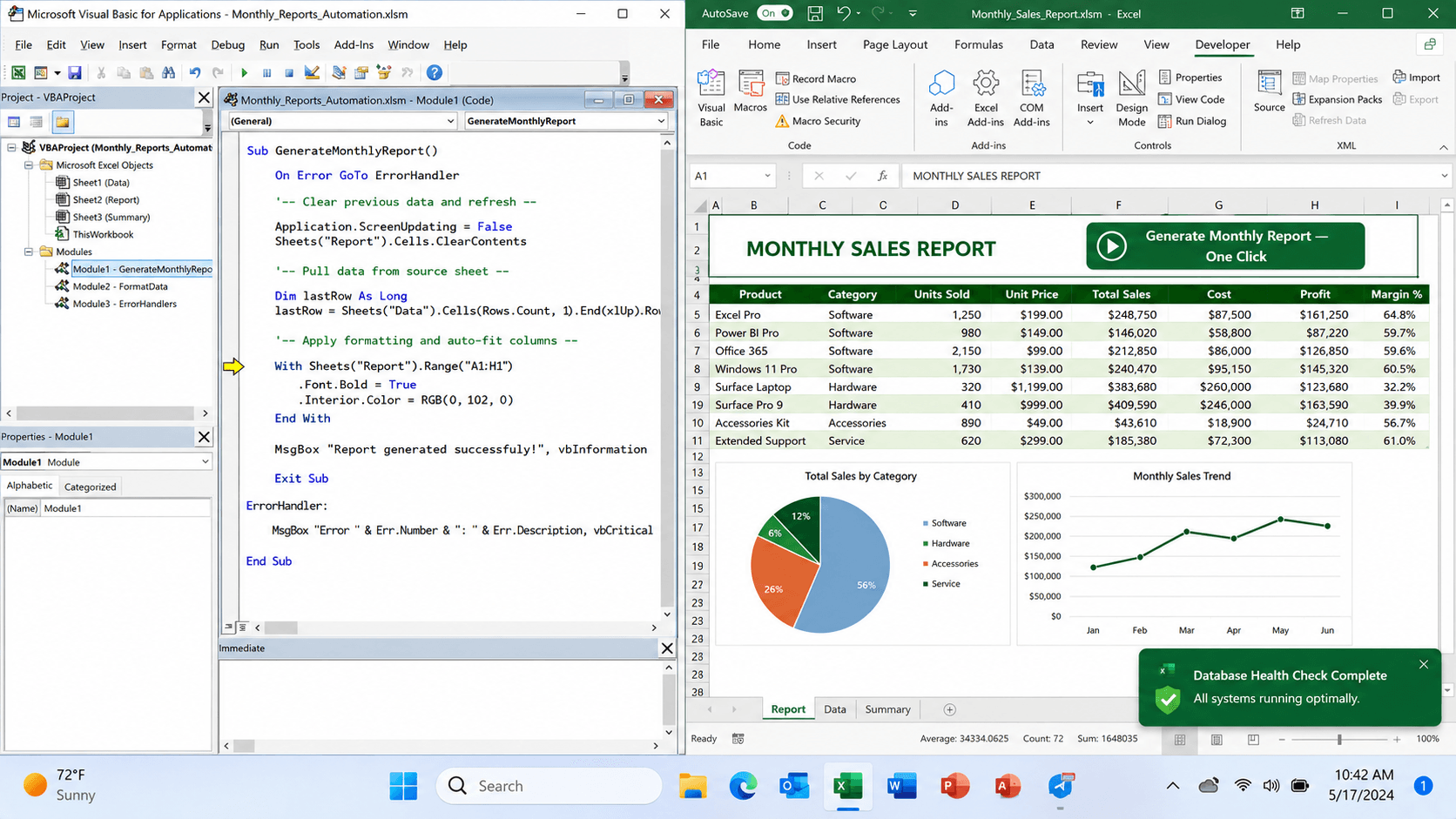Image resolution: width=1456 pixels, height=819 pixels.
Task: Click the Find binoculars icon in VBA toolbar
Action: 169,73
